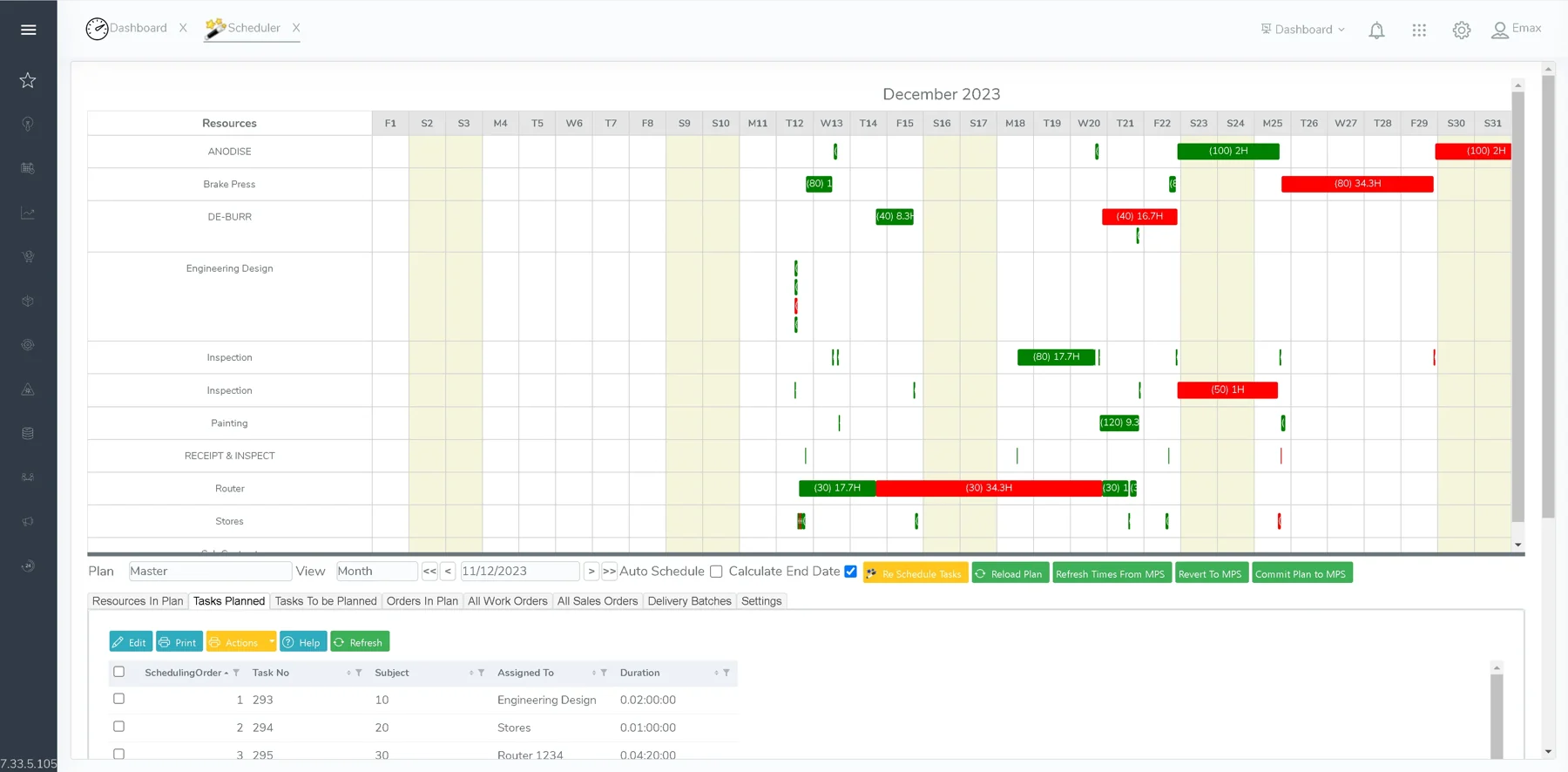The height and width of the screenshot is (772, 1568).
Task: Close the Dashboard tab with its X
Action: click(x=183, y=28)
